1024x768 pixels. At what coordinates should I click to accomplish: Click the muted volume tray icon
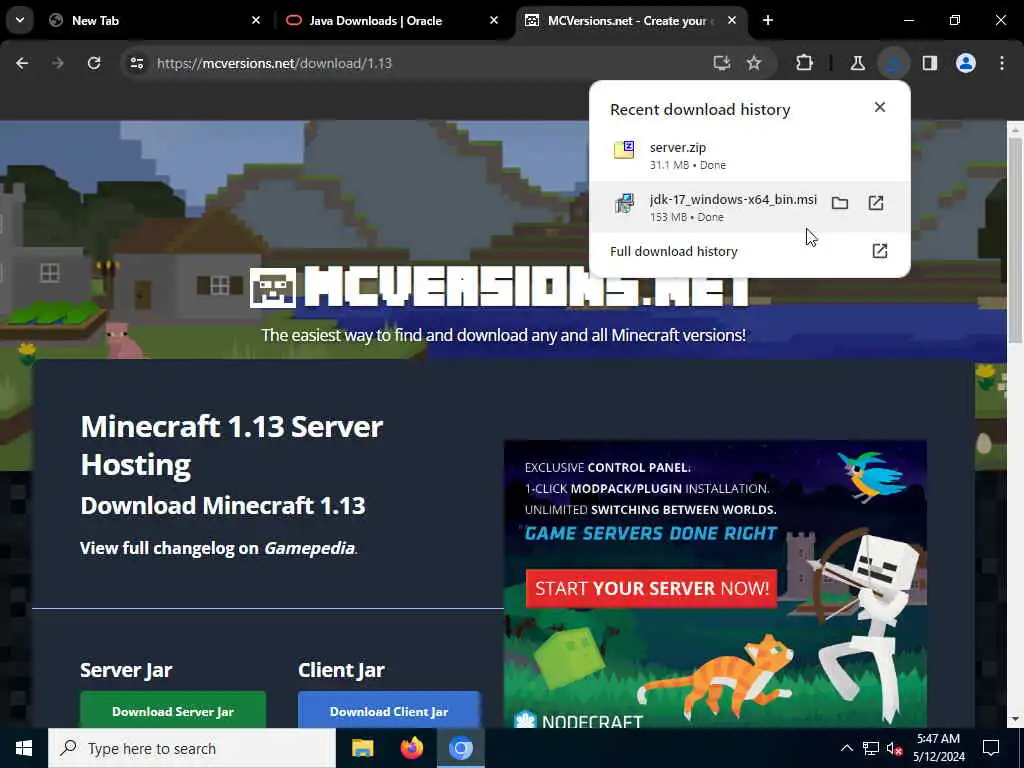pyautogui.click(x=895, y=748)
